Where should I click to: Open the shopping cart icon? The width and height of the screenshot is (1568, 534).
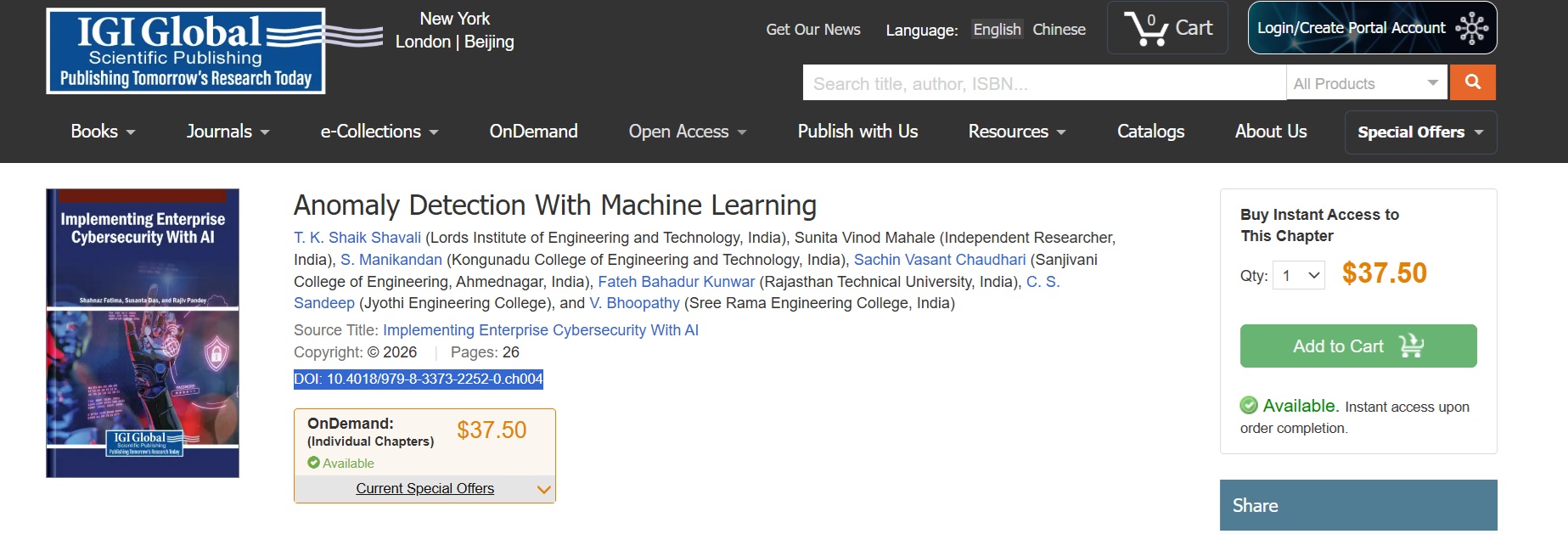pyautogui.click(x=1167, y=28)
